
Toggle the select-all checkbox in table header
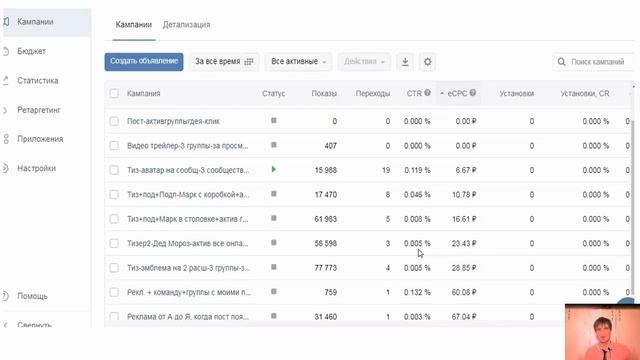coord(114,93)
